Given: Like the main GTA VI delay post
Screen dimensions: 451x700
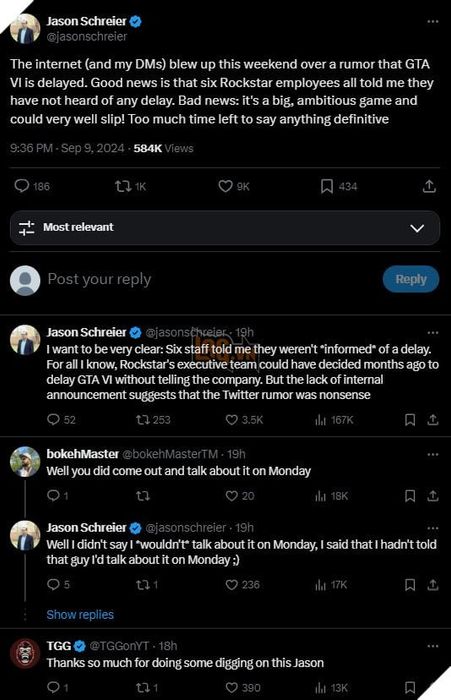Looking at the screenshot, I should (x=225, y=186).
